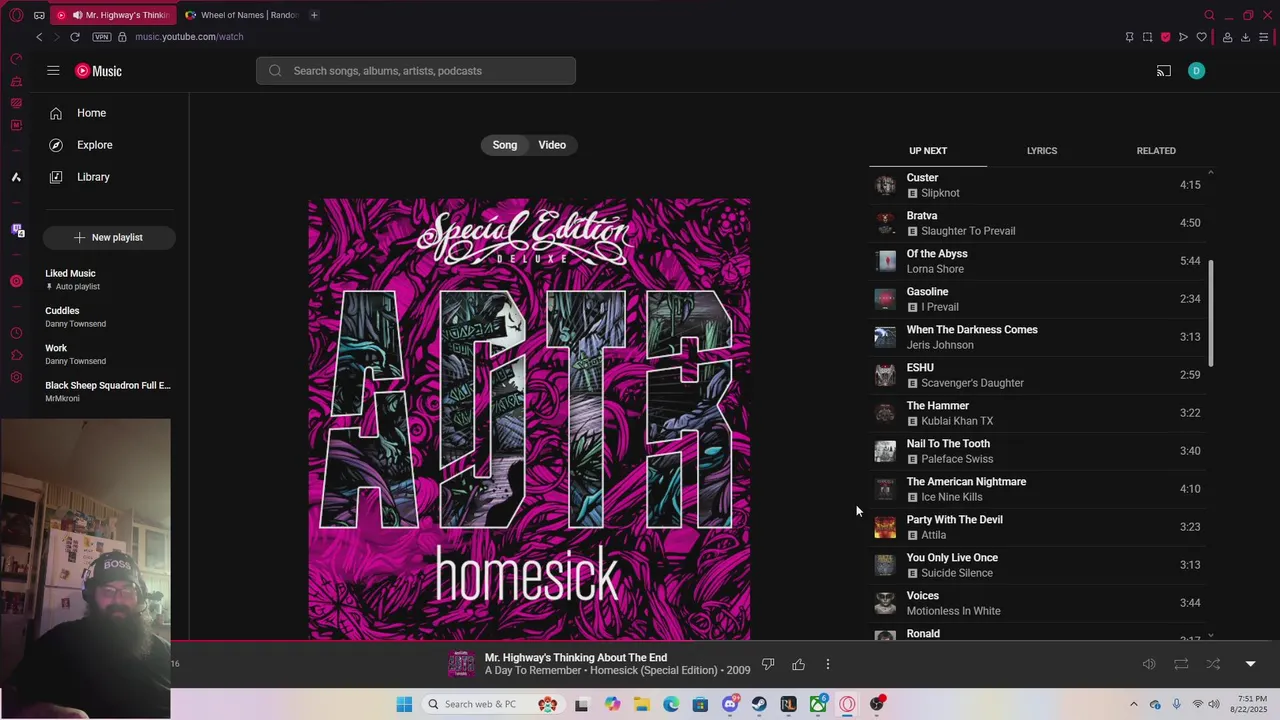Viewport: 1280px width, 720px height.
Task: Open the Explore section in sidebar
Action: (109, 145)
